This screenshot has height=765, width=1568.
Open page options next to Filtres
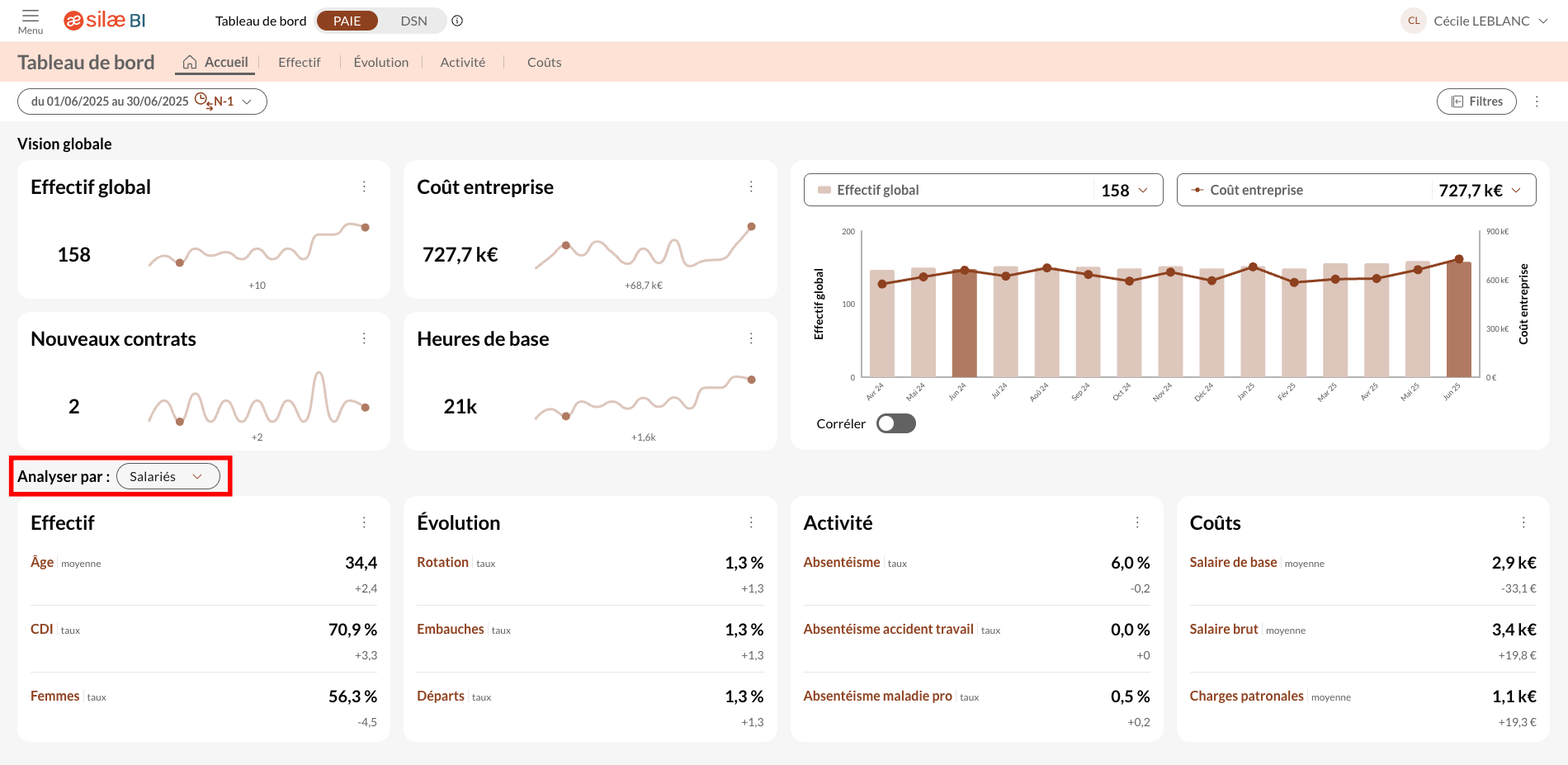point(1537,102)
